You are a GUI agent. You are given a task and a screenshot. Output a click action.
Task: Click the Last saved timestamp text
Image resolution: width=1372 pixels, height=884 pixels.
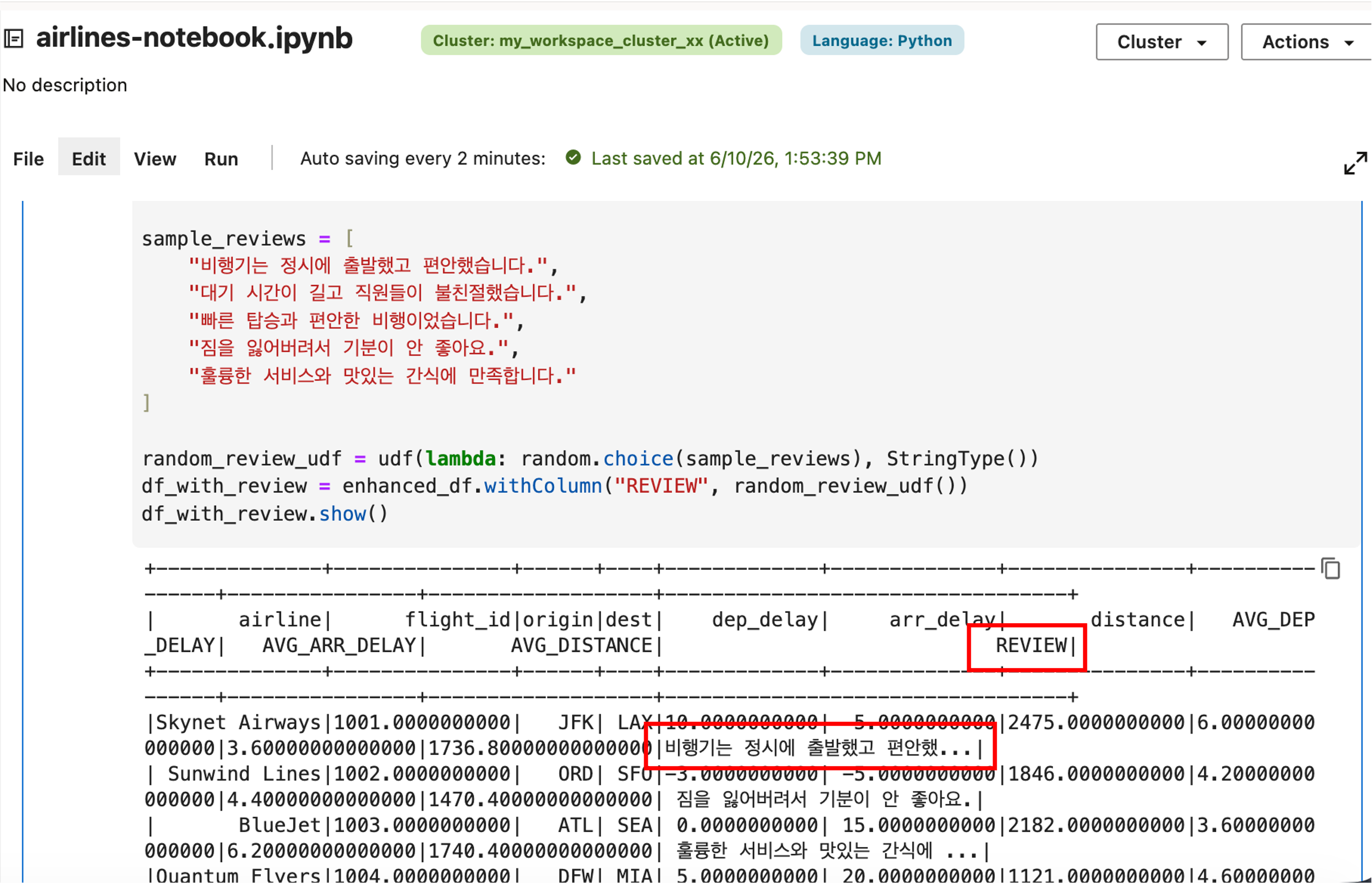736,158
